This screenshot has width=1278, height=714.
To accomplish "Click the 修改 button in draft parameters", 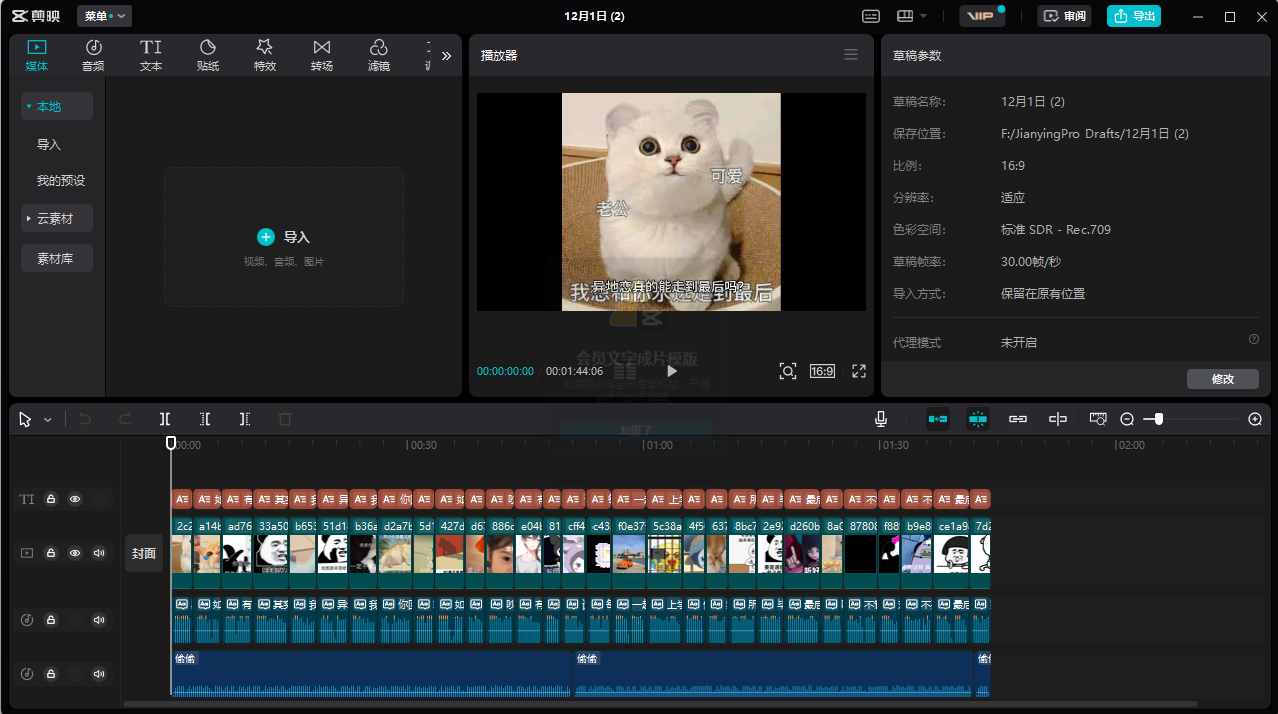I will [x=1222, y=379].
